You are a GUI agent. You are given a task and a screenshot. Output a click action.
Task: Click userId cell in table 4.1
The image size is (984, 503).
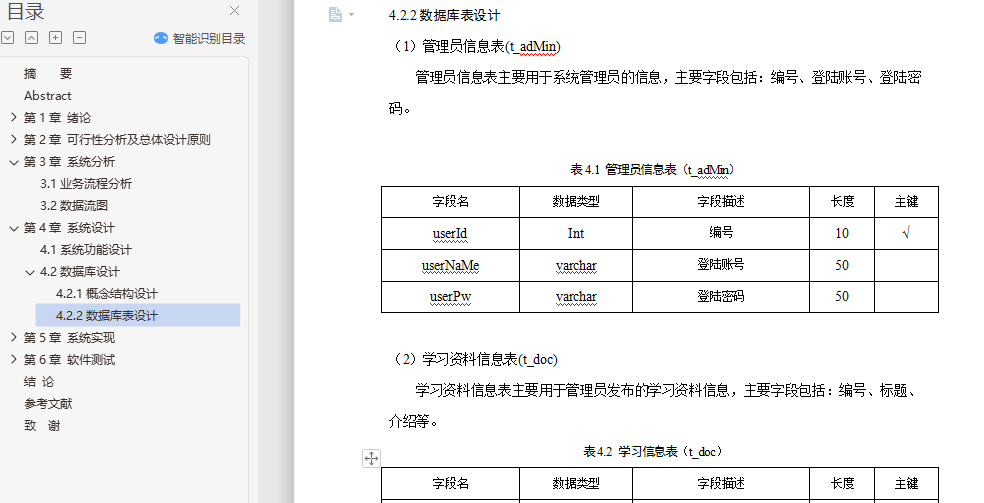(450, 233)
